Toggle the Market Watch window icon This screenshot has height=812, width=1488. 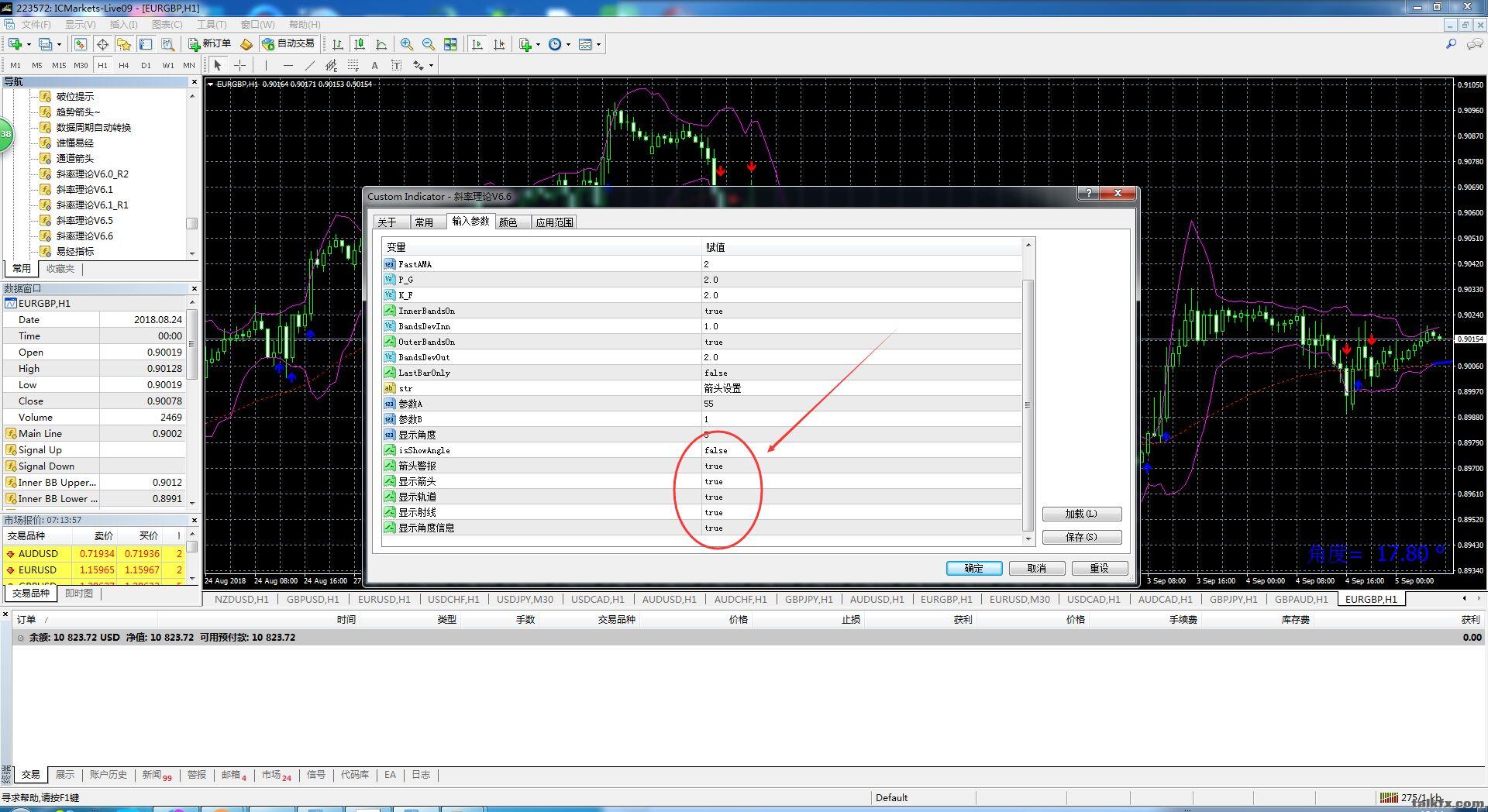pyautogui.click(x=81, y=44)
